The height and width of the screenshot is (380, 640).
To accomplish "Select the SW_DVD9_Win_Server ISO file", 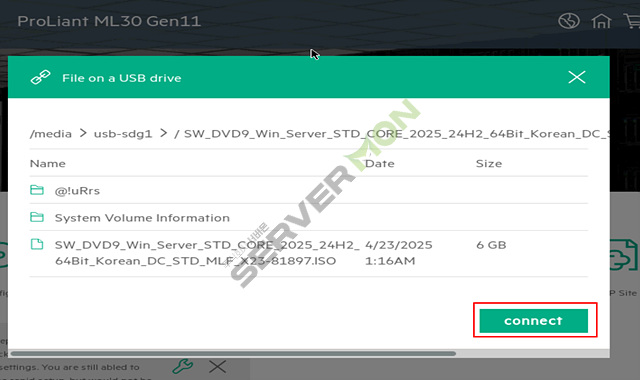I will click(x=207, y=253).
